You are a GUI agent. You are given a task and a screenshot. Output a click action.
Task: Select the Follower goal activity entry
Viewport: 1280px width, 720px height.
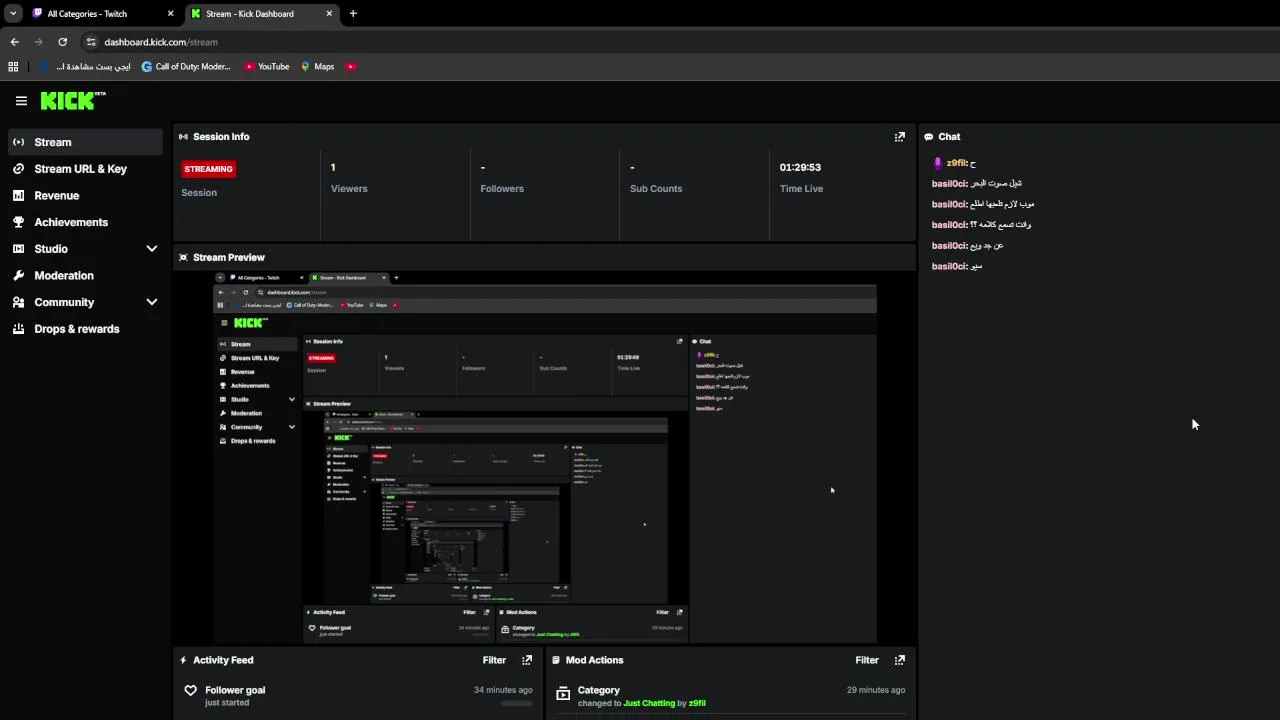(358, 696)
